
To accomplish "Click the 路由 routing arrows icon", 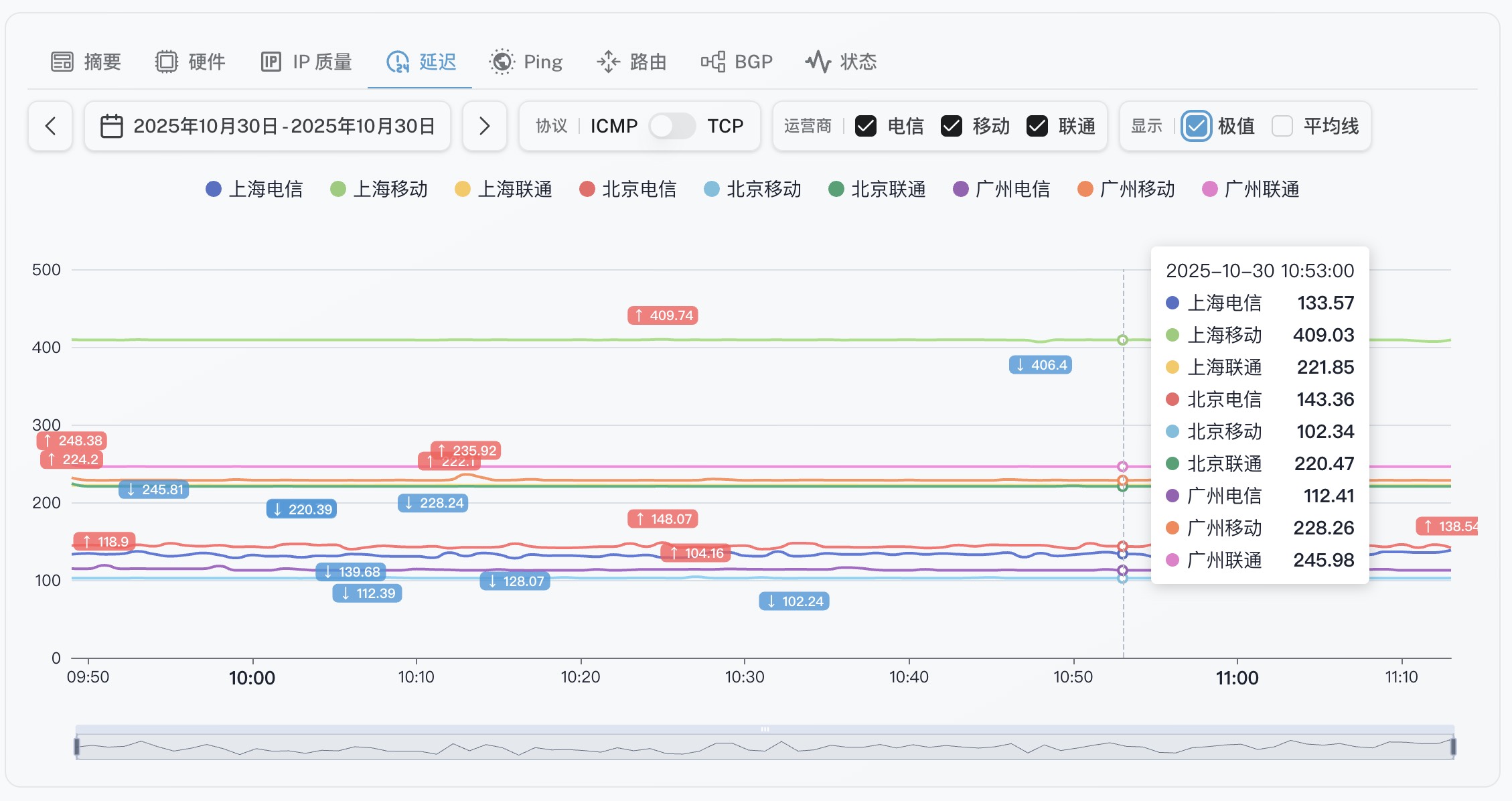I will coord(608,62).
